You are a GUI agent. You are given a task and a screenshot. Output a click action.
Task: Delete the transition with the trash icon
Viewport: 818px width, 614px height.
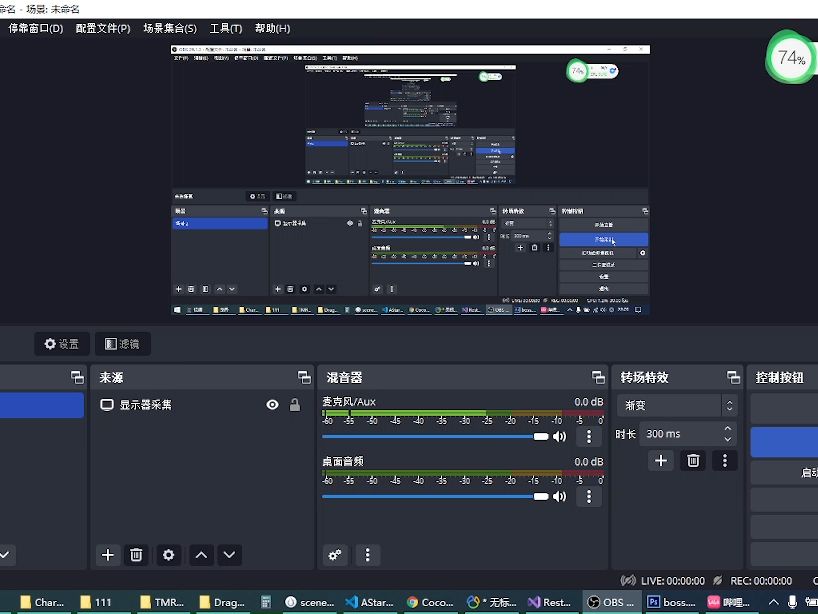tap(693, 461)
